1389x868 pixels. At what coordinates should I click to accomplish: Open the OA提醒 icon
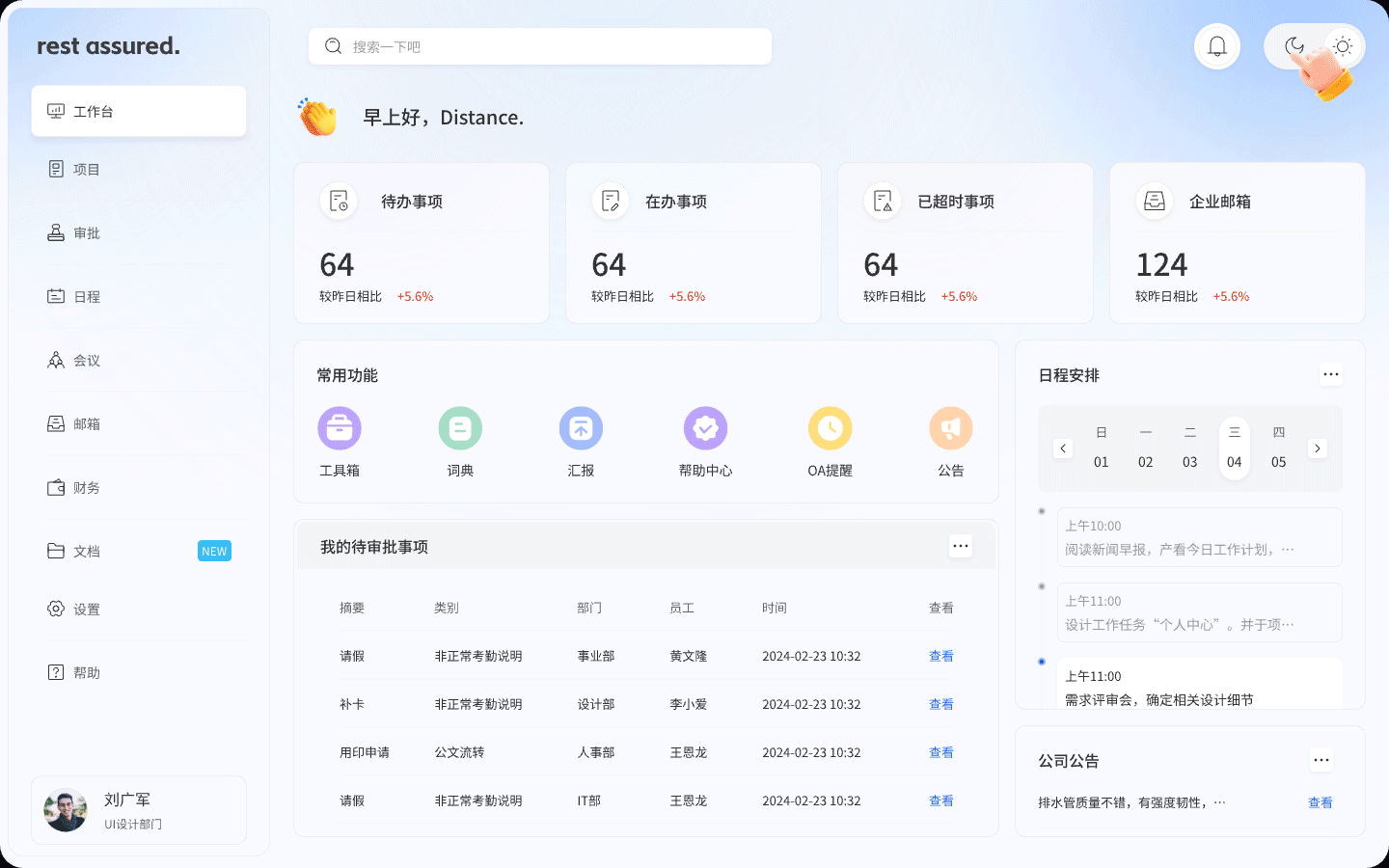click(x=831, y=427)
